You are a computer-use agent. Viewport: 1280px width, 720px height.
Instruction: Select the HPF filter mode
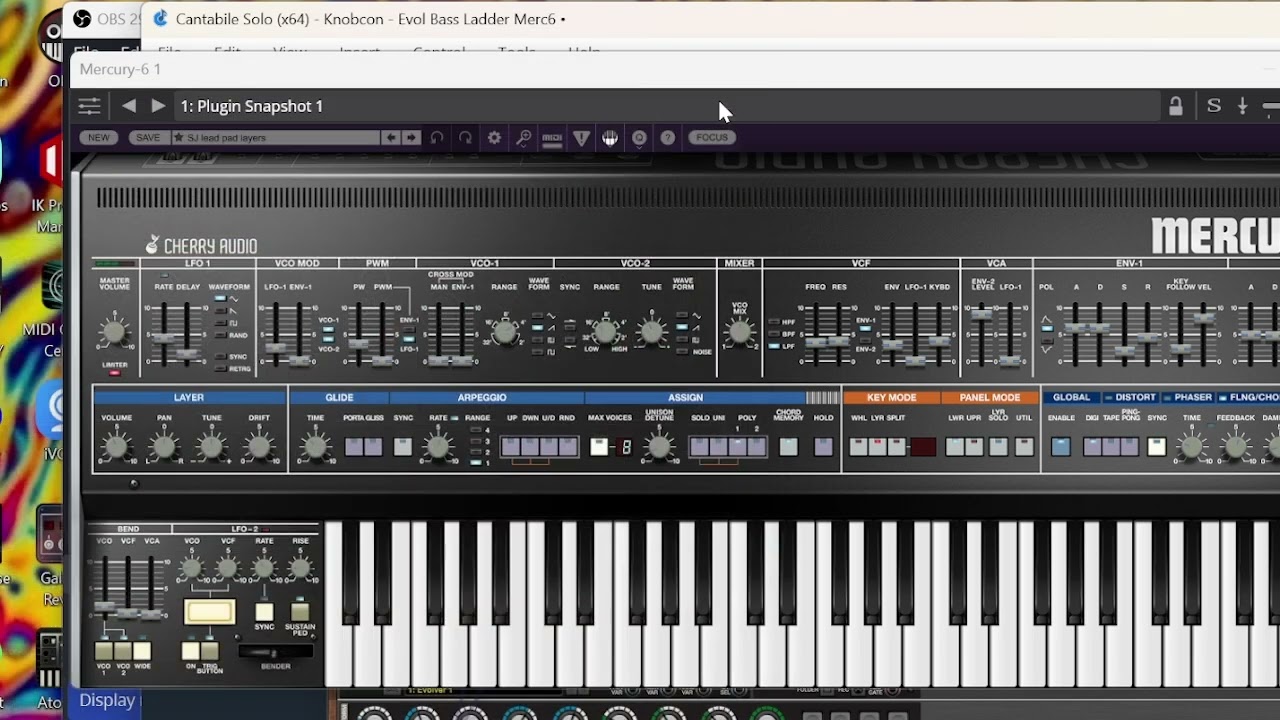click(x=775, y=322)
